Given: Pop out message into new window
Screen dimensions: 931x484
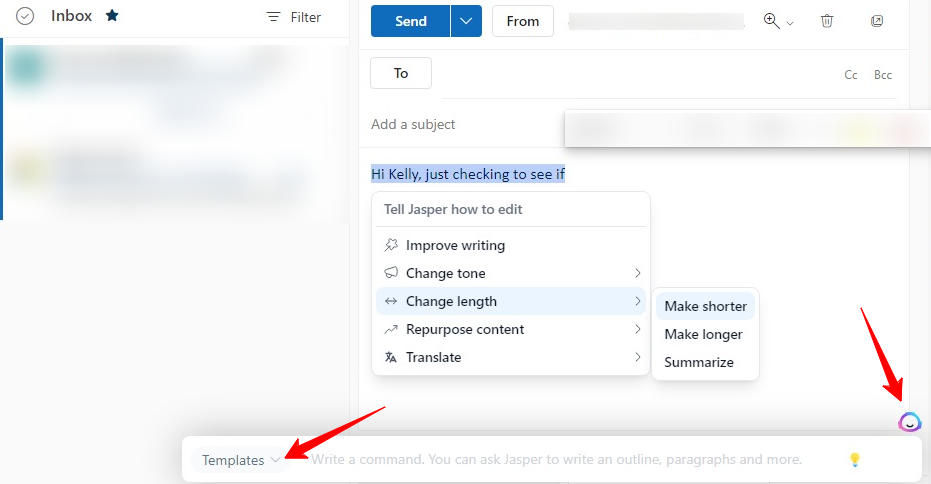Looking at the screenshot, I should [876, 21].
